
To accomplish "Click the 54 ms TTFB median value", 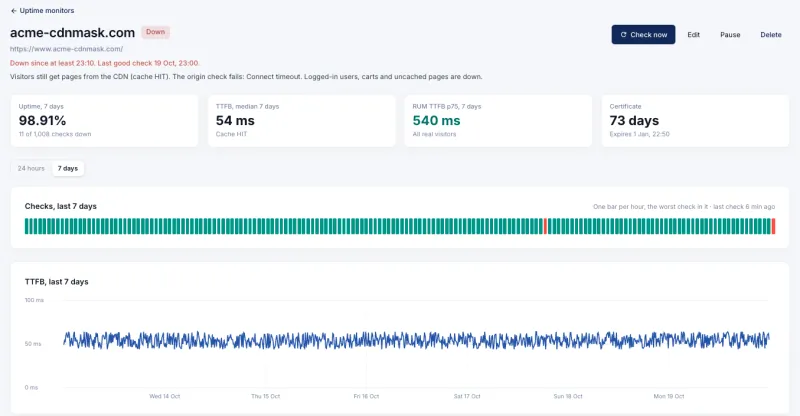I will coord(235,120).
